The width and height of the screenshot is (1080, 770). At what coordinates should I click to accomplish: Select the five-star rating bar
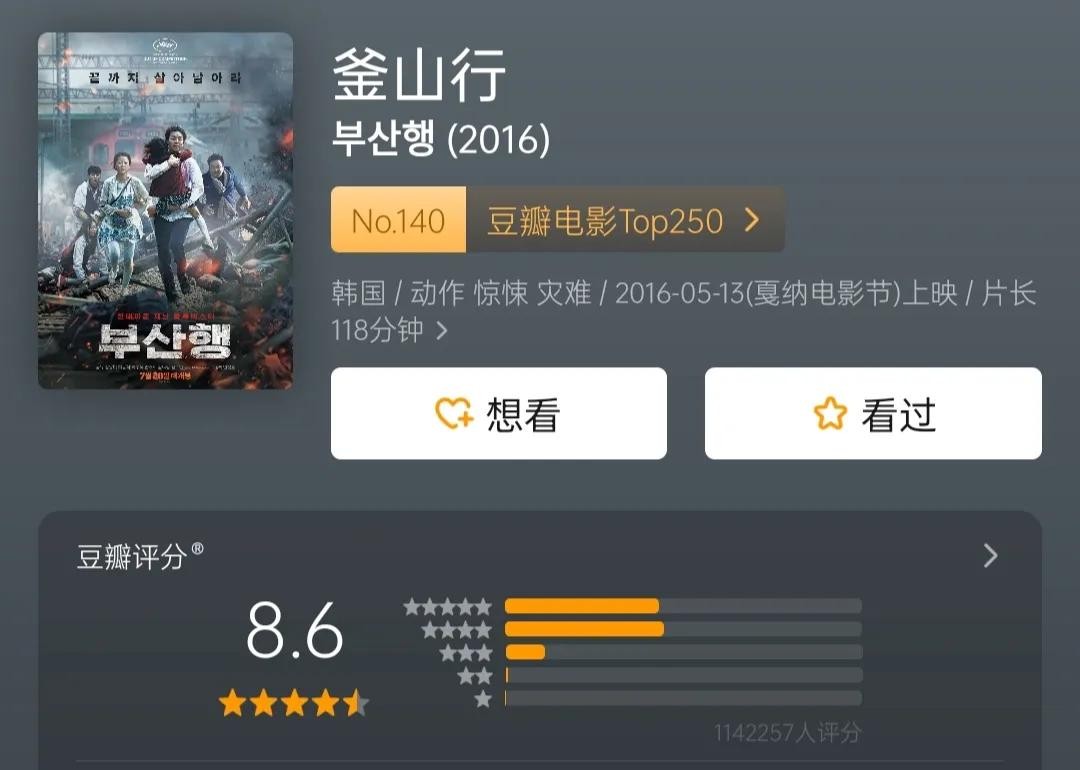683,606
